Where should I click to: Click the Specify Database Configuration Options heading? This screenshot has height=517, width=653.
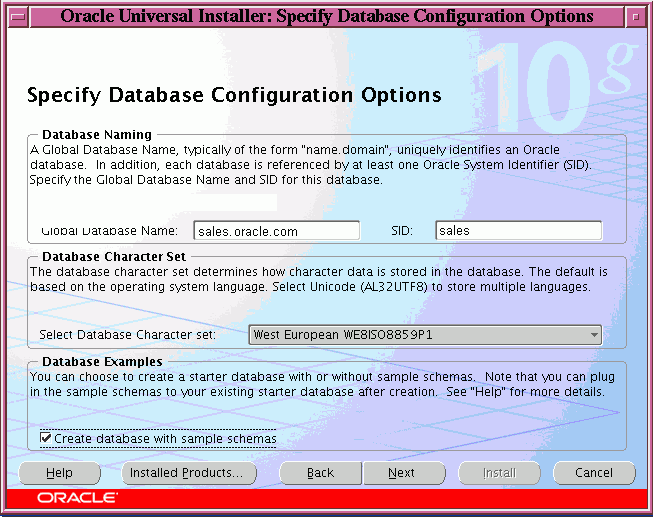click(234, 96)
